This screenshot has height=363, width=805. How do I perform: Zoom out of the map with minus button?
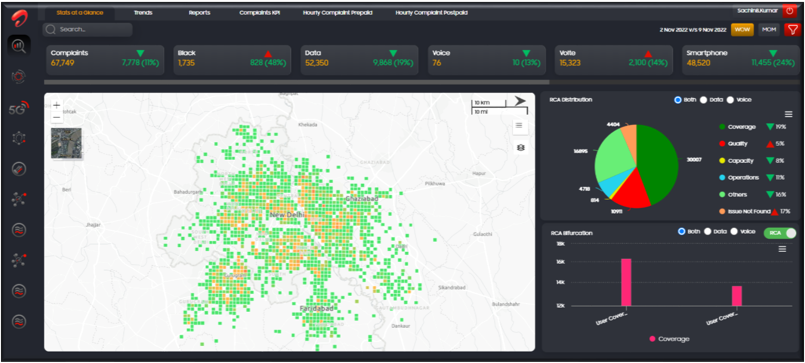[57, 118]
